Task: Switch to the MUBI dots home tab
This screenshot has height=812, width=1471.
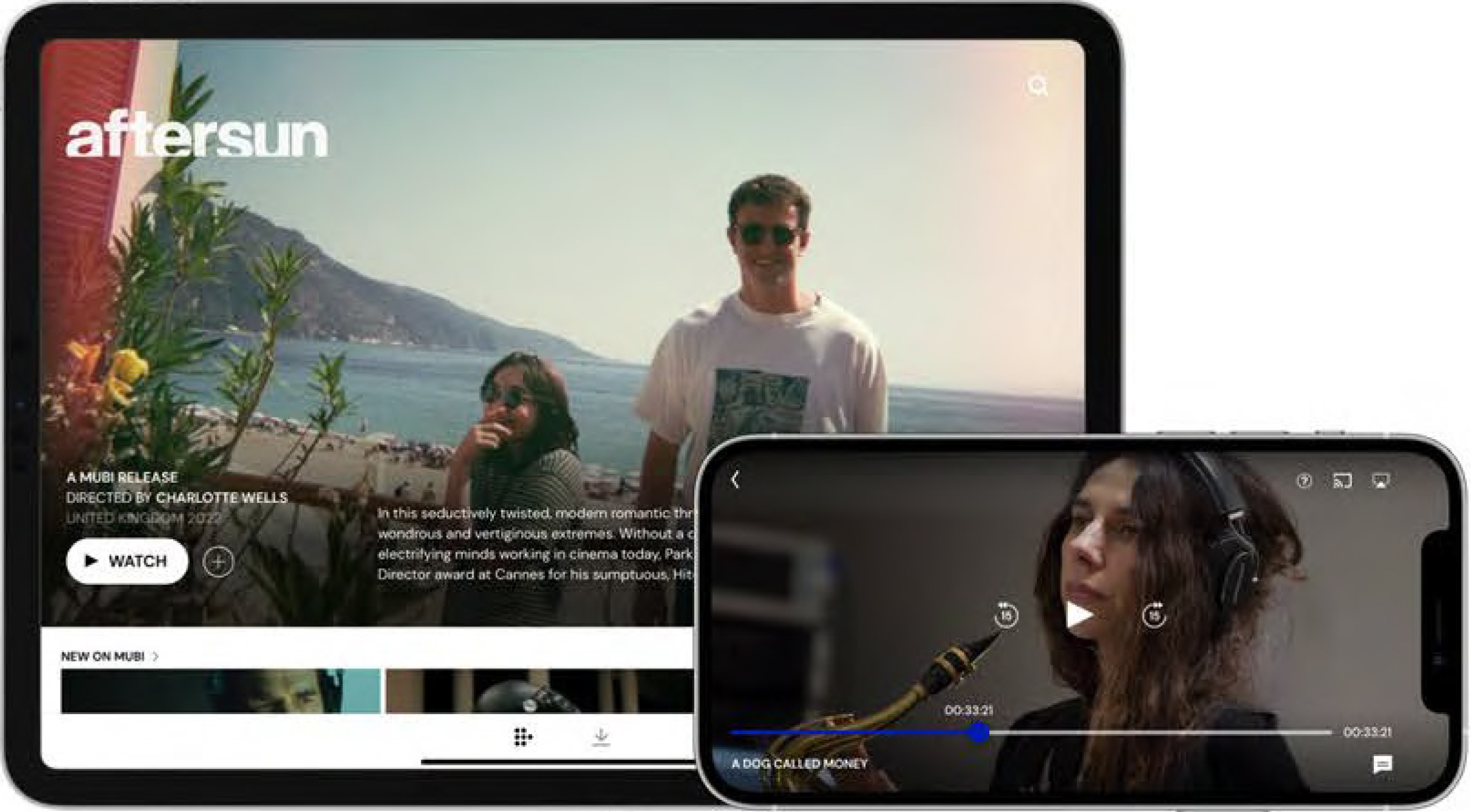Action: point(522,737)
